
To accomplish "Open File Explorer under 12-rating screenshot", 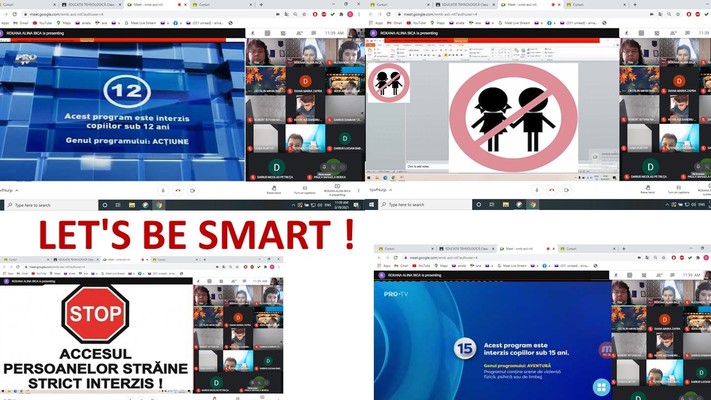I will pyautogui.click(x=131, y=205).
